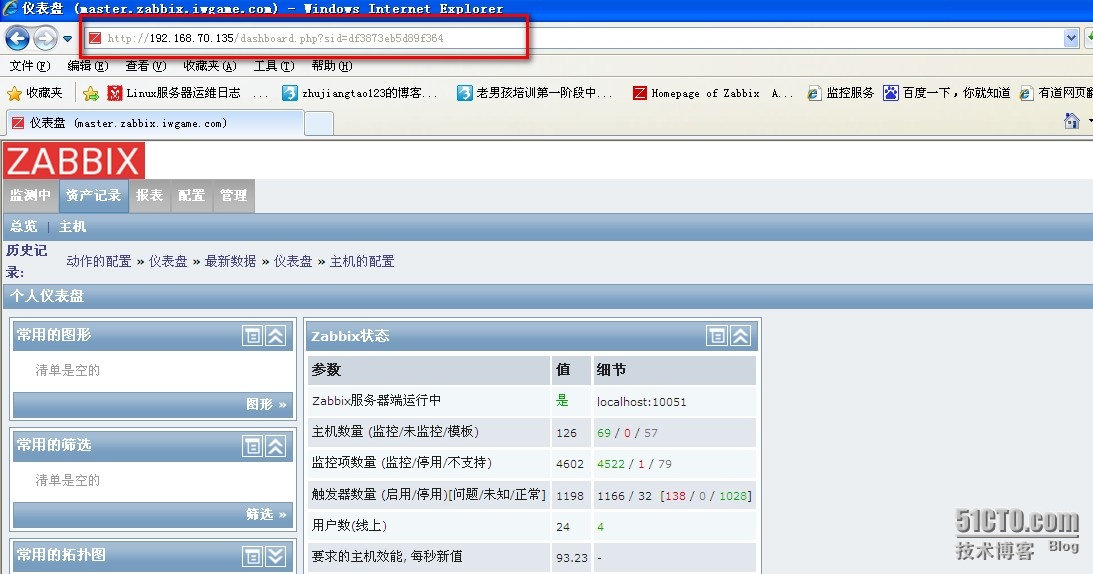Screen dimensions: 1093x574
Task: Open the 查看(V) menu
Action: click(x=146, y=66)
